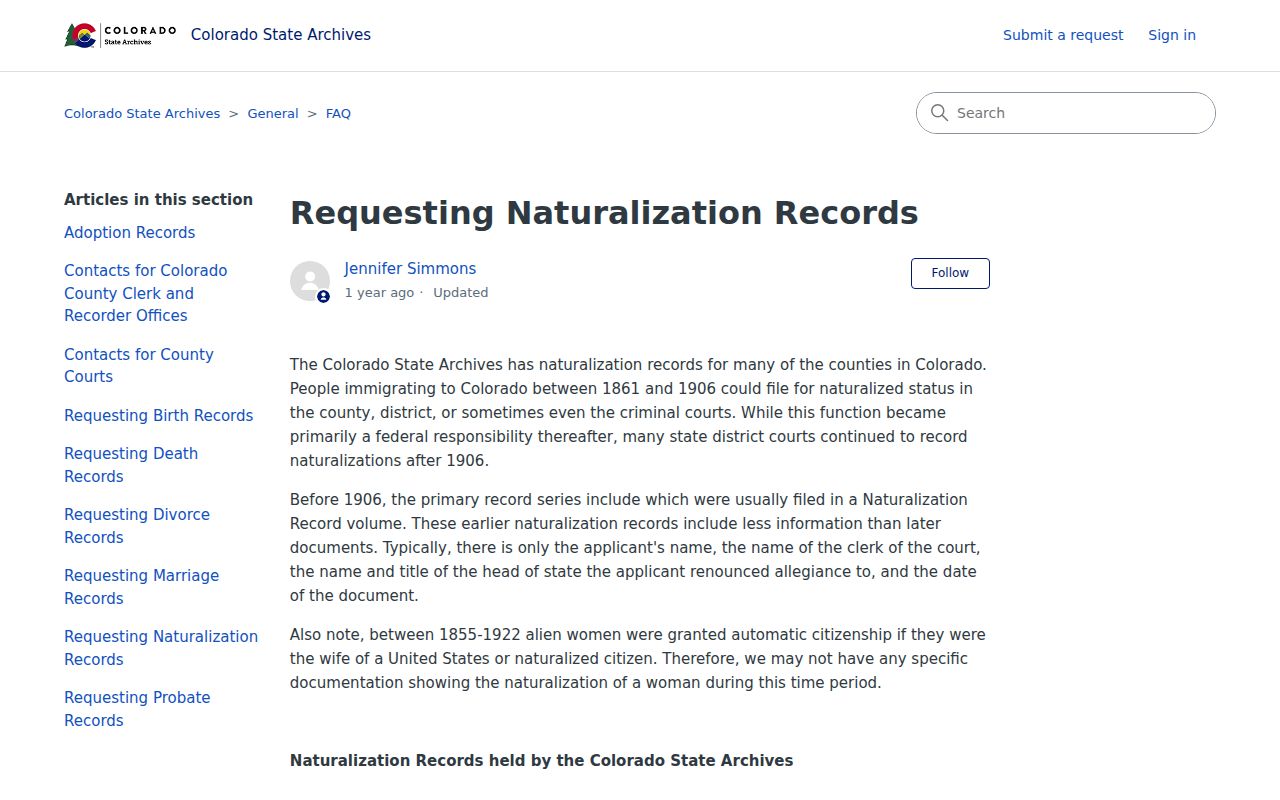Open the Submit a request page
This screenshot has height=800, width=1280.
pos(1063,35)
